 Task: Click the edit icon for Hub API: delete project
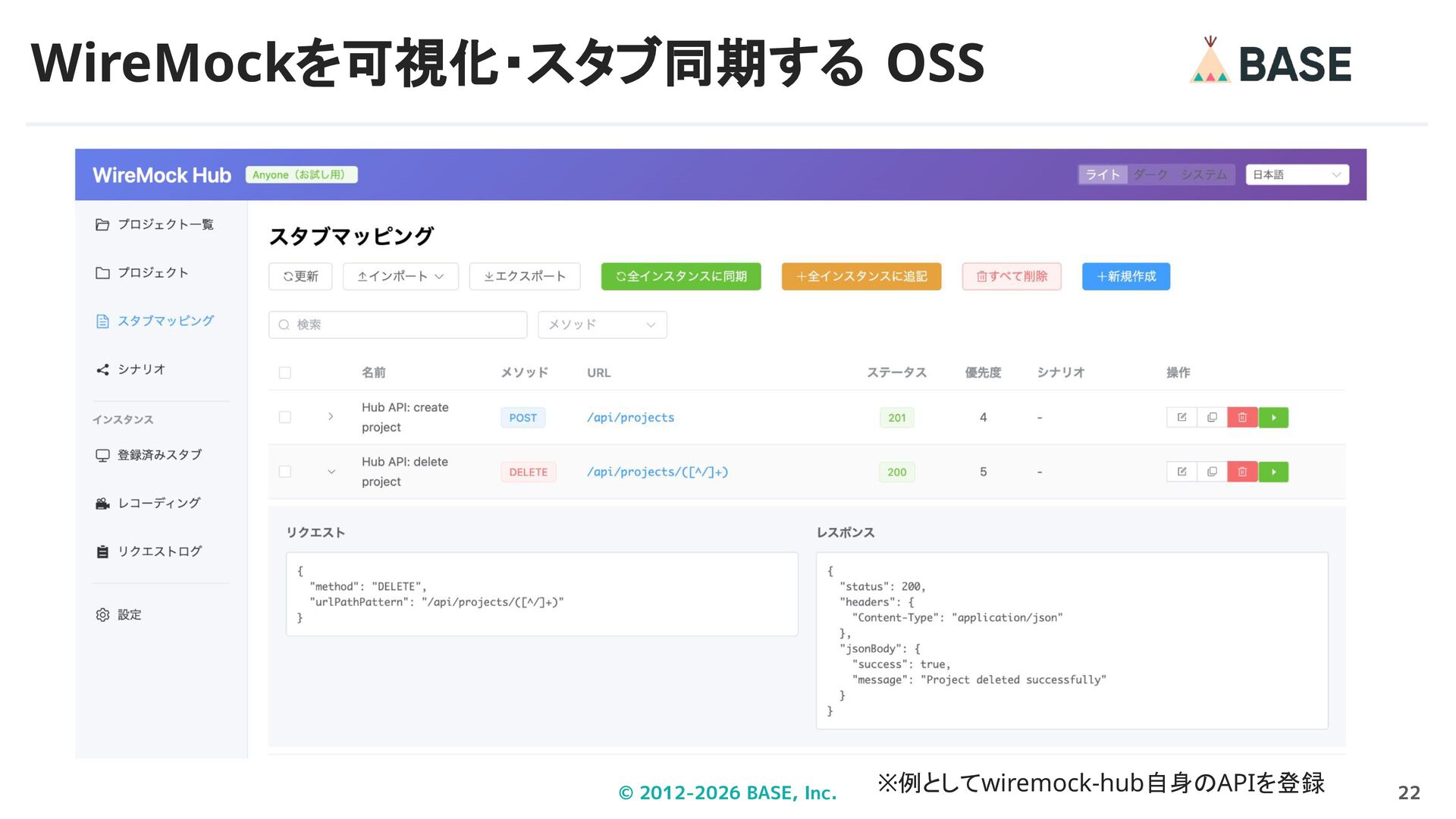pos(1181,472)
